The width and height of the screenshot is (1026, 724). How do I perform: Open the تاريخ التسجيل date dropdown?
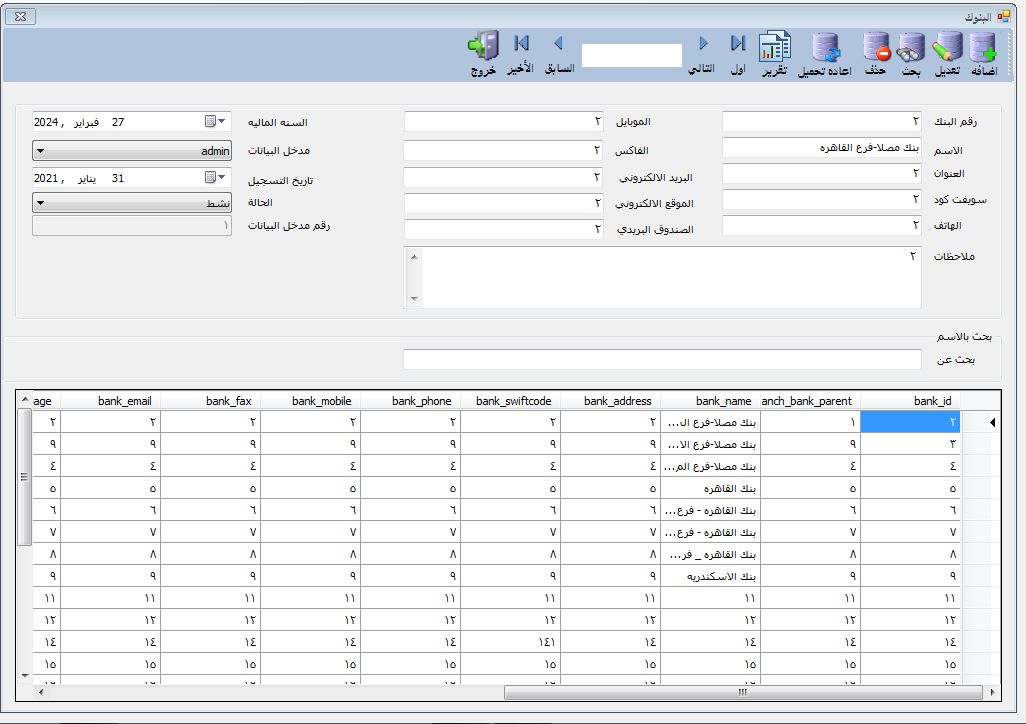(222, 177)
